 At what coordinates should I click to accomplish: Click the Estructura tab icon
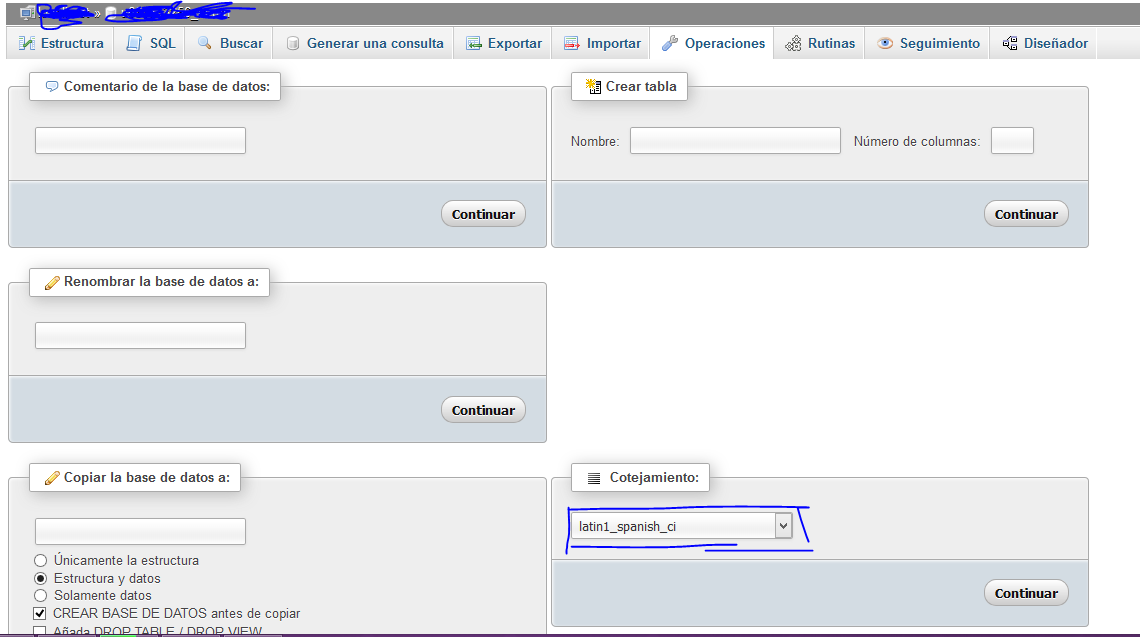pyautogui.click(x=27, y=44)
